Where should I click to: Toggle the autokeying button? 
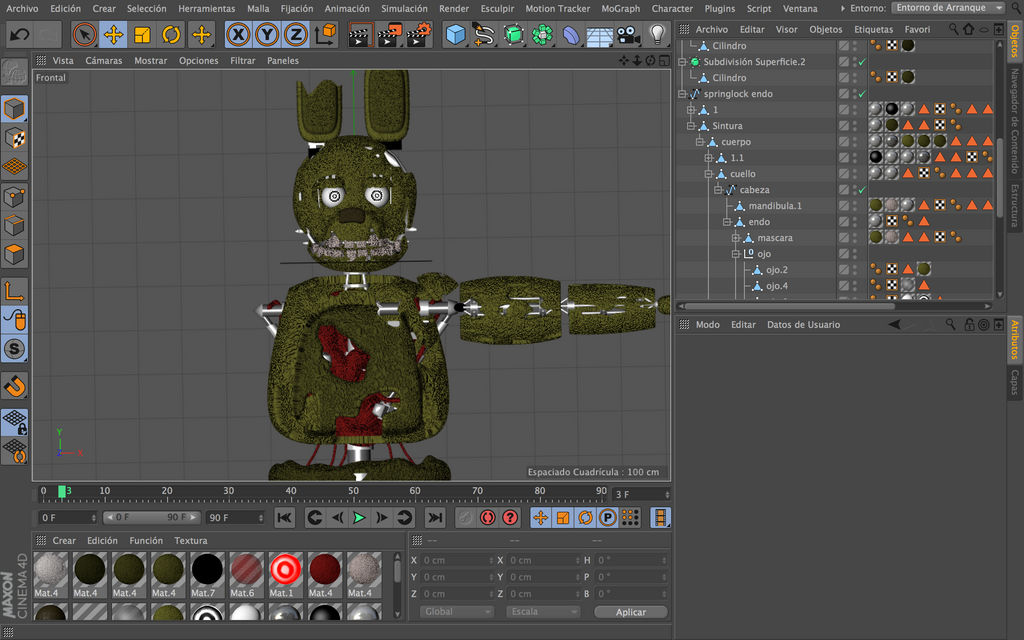[x=488, y=518]
